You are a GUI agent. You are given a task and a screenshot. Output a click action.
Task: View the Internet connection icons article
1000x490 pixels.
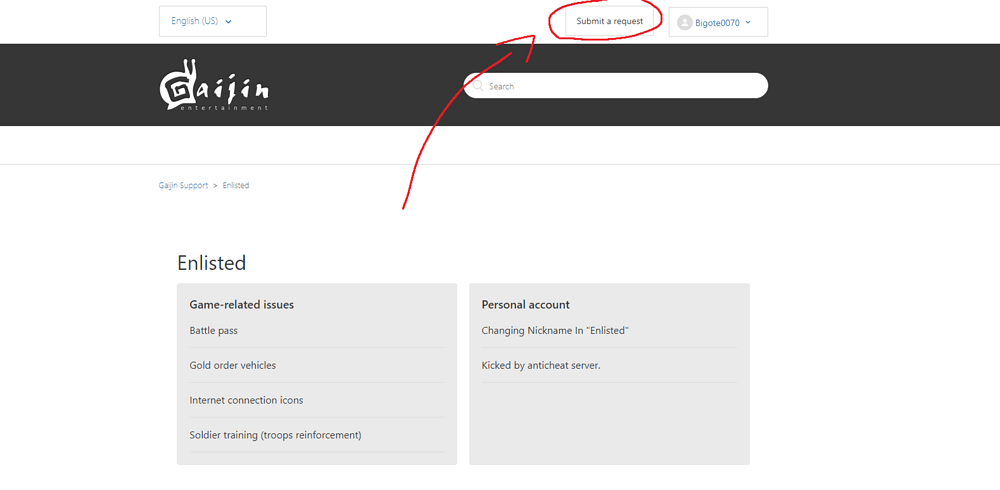tap(246, 400)
